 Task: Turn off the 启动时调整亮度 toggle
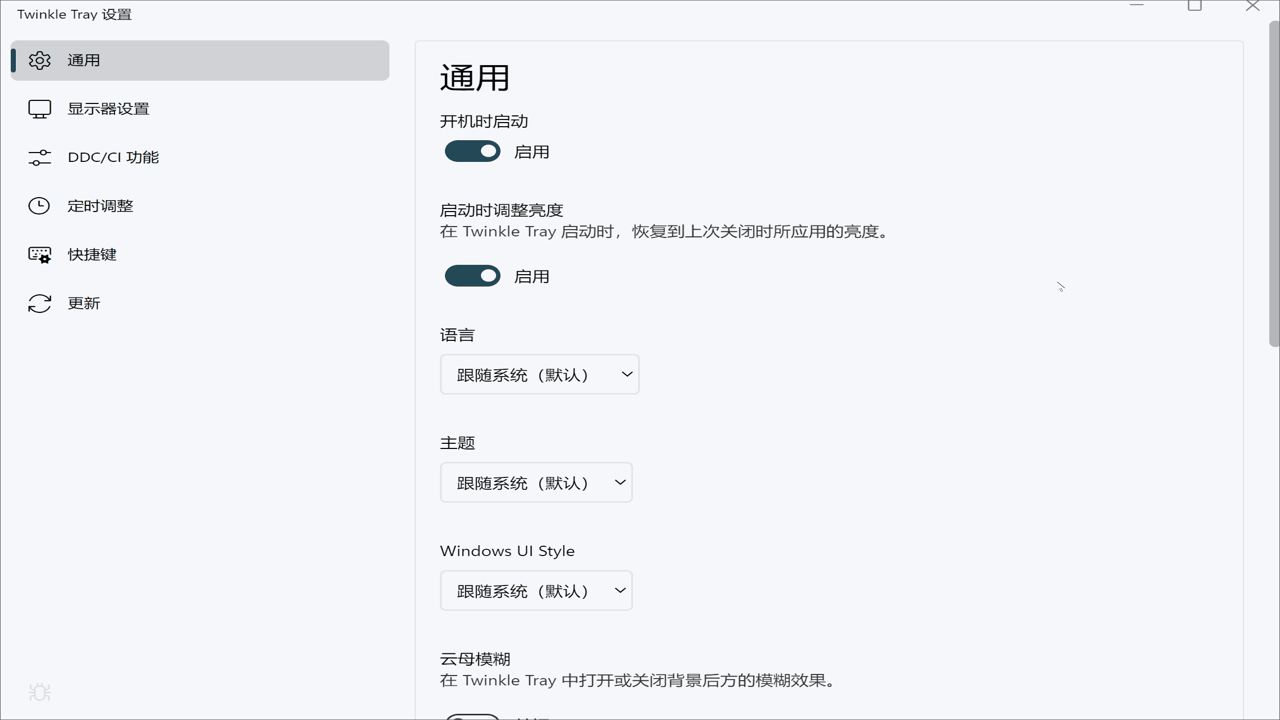[472, 275]
